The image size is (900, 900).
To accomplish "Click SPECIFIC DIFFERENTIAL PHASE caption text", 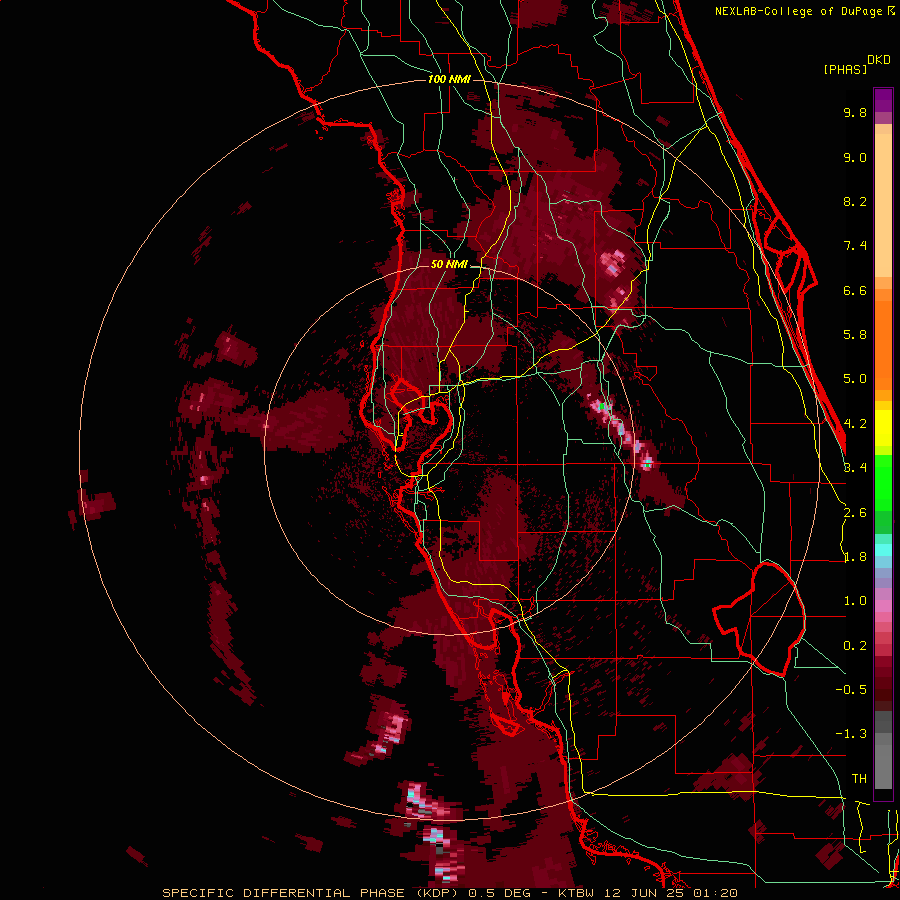I will tap(286, 893).
